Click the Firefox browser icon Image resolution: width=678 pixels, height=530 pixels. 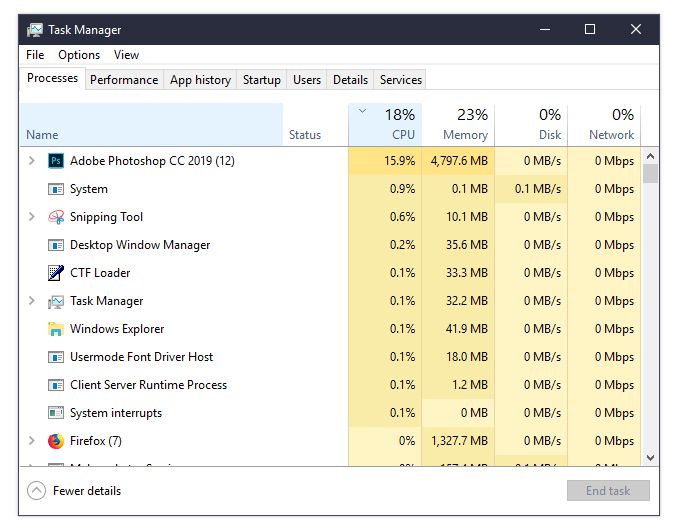(56, 441)
